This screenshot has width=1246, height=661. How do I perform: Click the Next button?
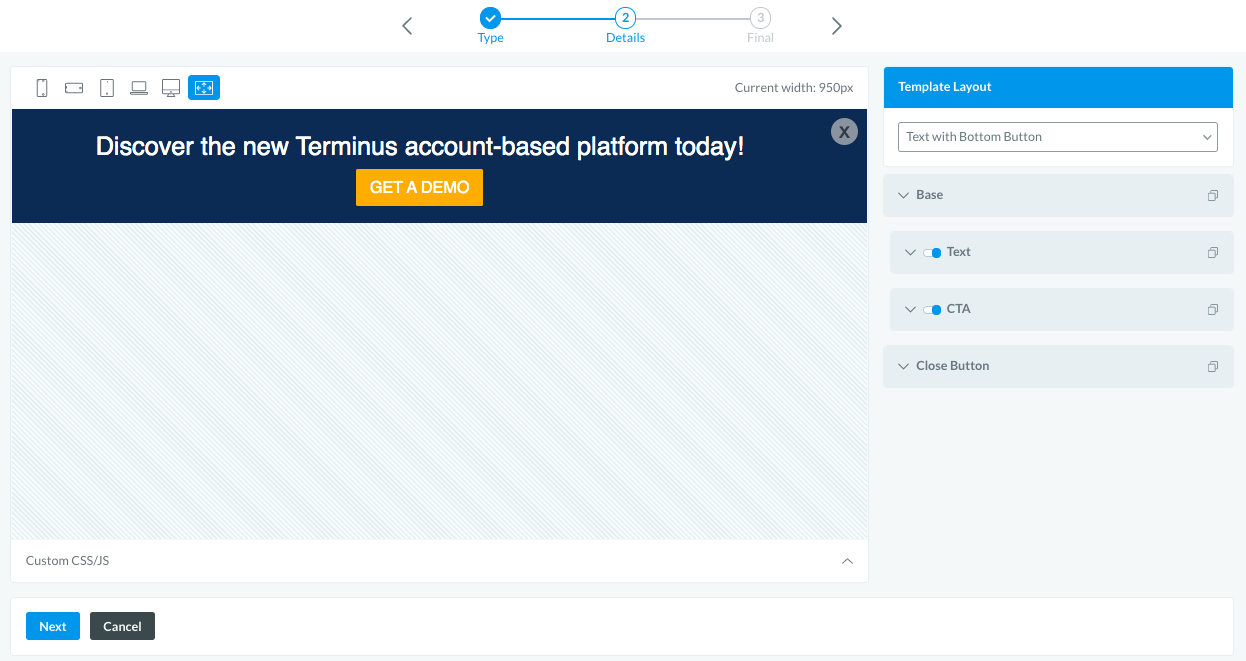[x=53, y=626]
